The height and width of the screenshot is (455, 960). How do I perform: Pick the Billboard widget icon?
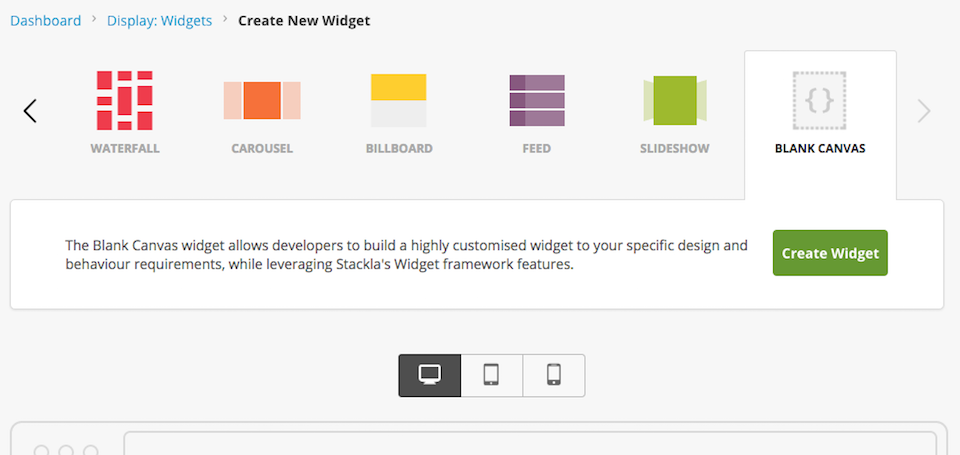click(x=399, y=100)
